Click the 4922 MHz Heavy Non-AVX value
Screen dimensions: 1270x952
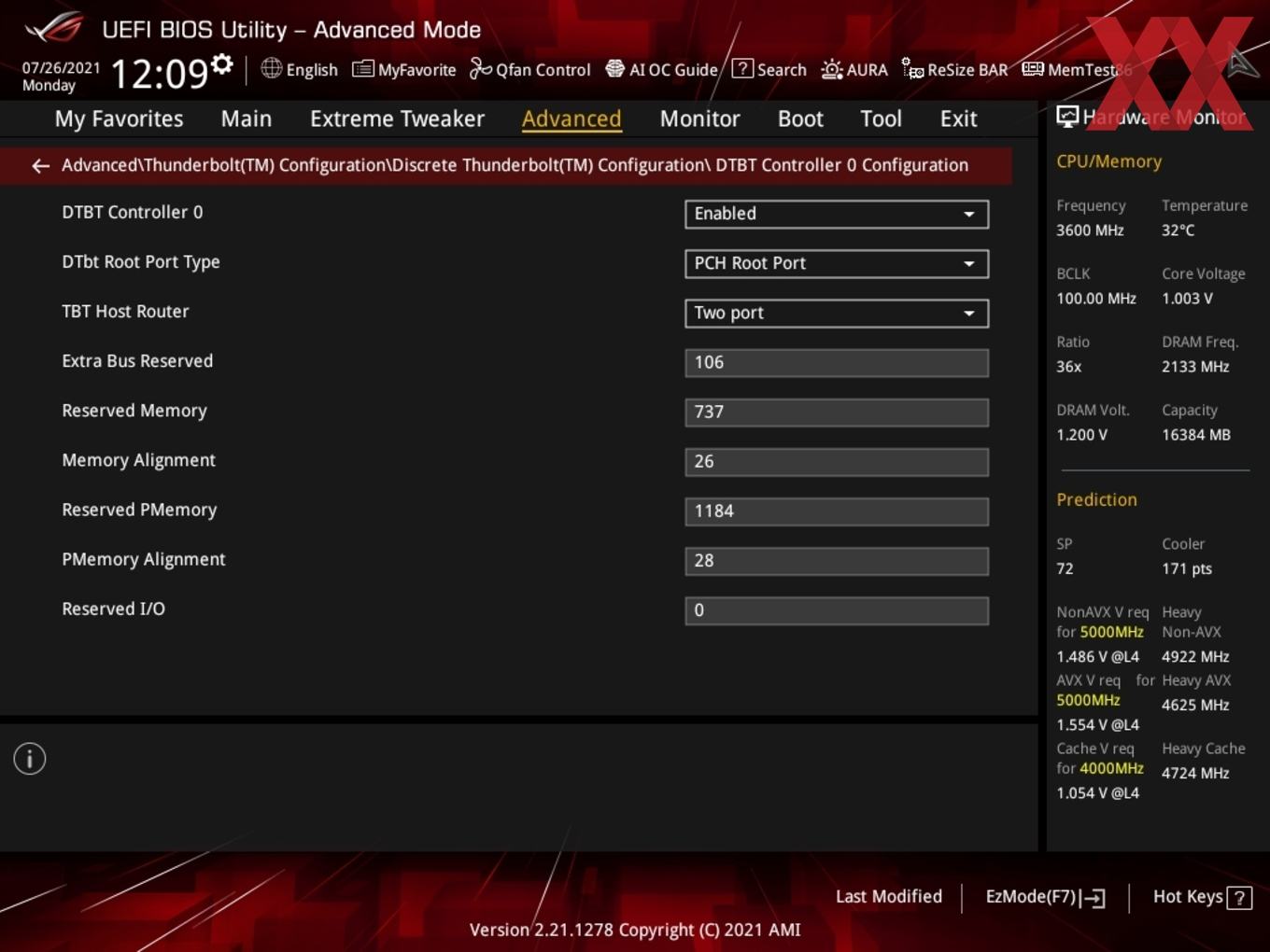coord(1195,656)
